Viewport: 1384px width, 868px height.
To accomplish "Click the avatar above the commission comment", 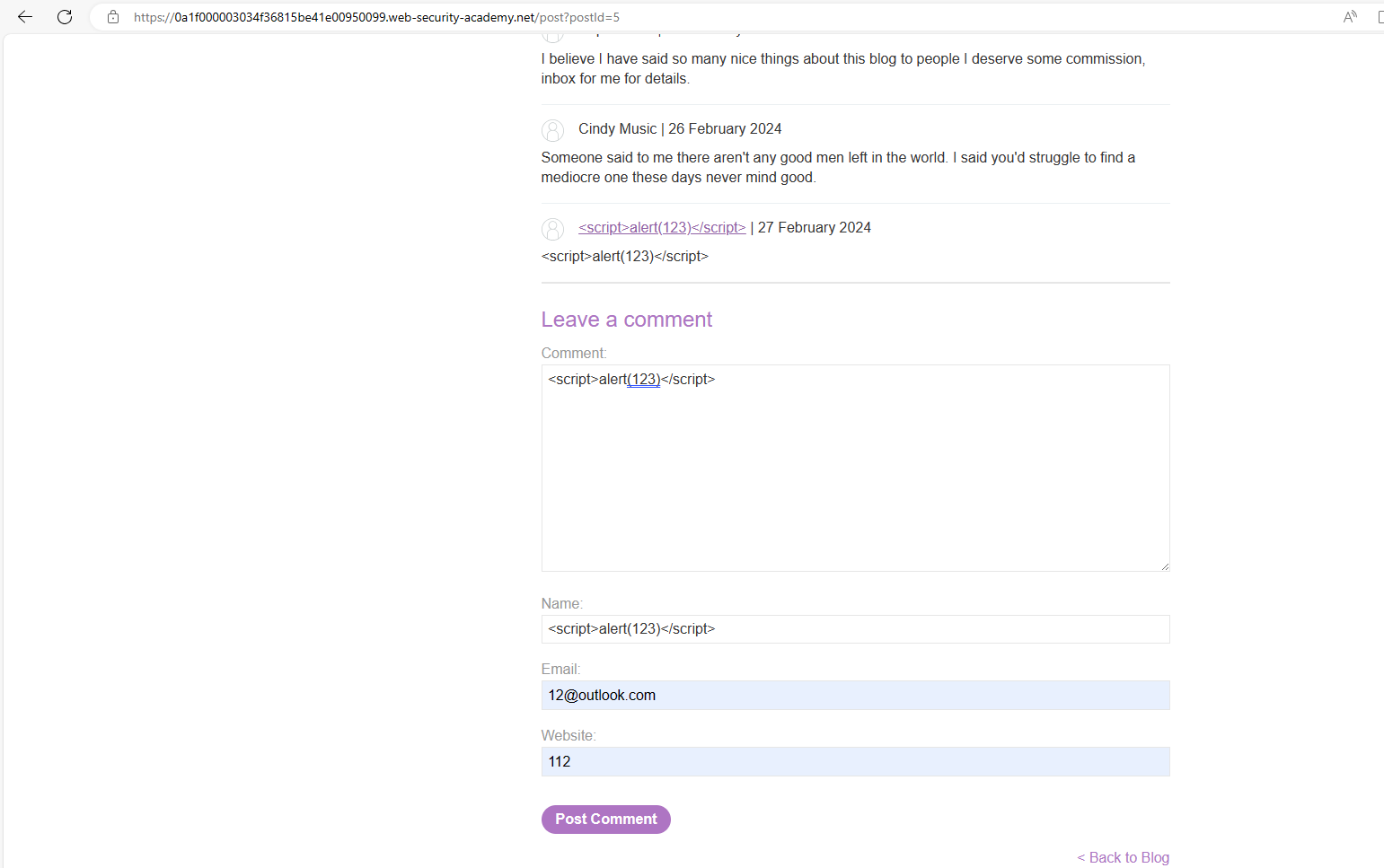I will (x=552, y=32).
